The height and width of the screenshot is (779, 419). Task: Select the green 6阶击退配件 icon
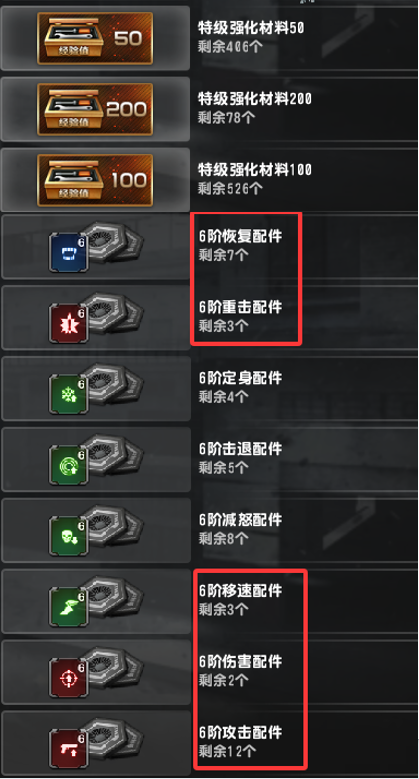69,466
